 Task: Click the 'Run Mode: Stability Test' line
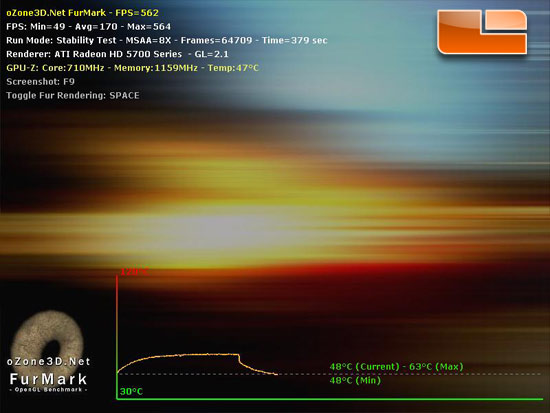tap(167, 40)
